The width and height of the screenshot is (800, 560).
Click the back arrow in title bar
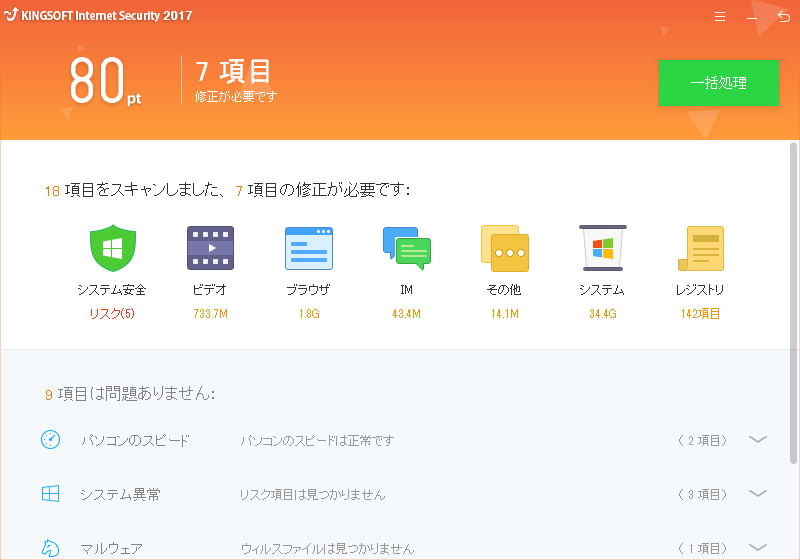point(784,17)
